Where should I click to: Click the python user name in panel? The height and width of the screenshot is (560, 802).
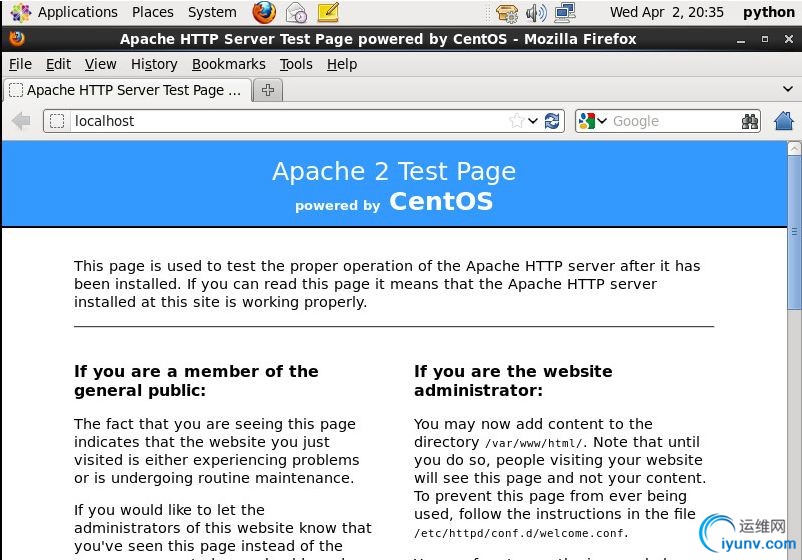(768, 12)
